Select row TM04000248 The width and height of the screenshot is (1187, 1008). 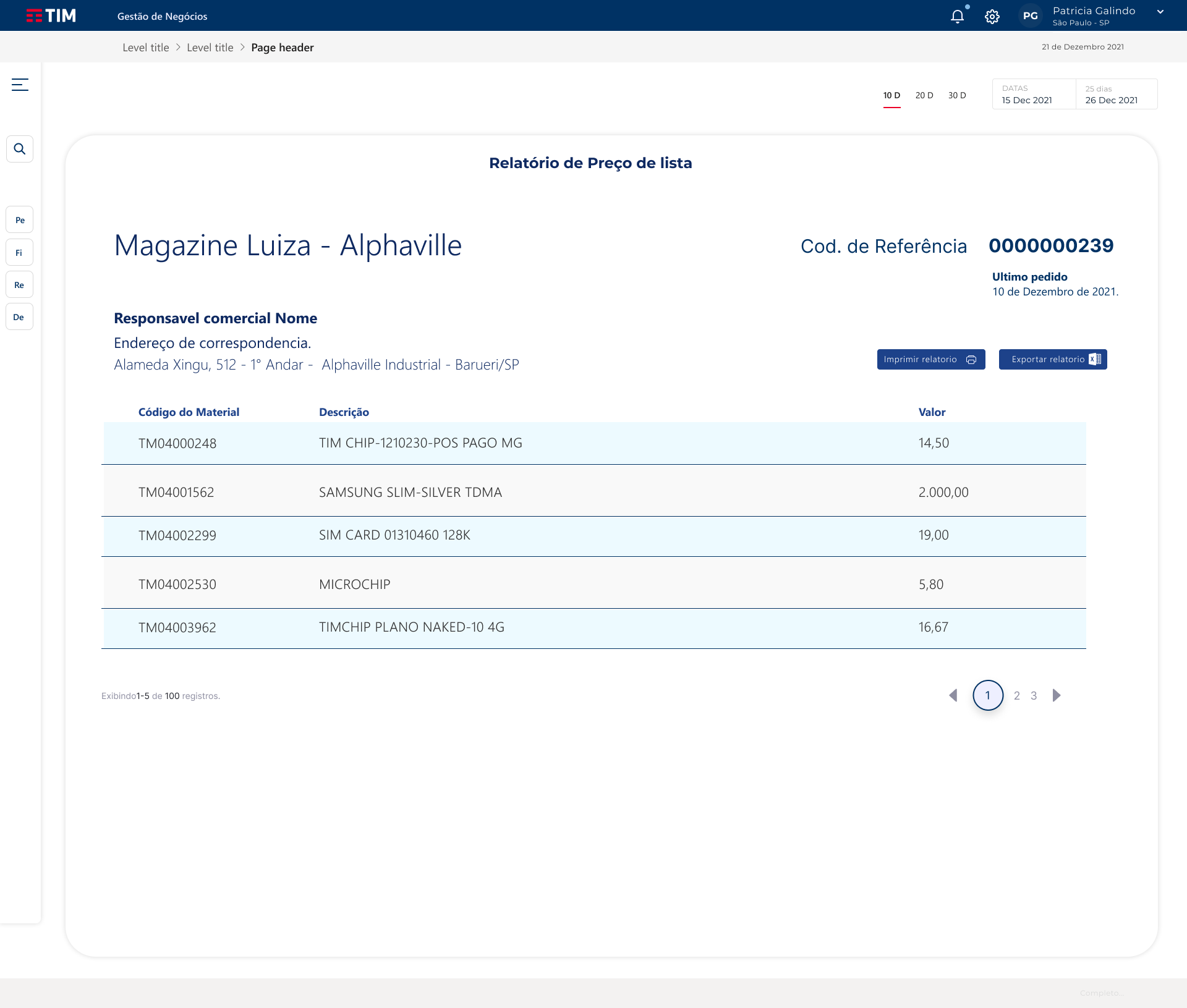pyautogui.click(x=594, y=443)
